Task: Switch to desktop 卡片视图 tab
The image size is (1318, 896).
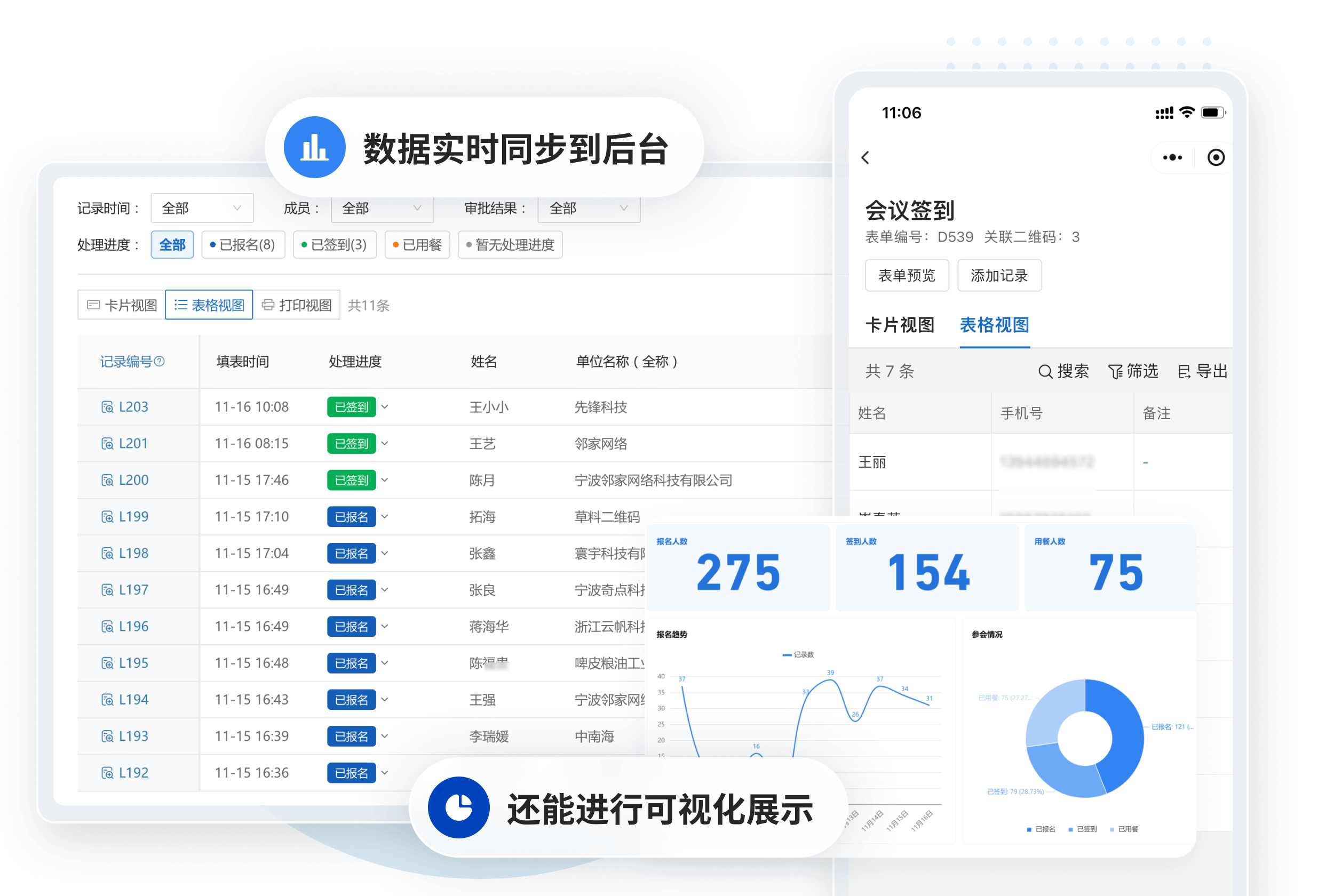Action: [x=121, y=305]
